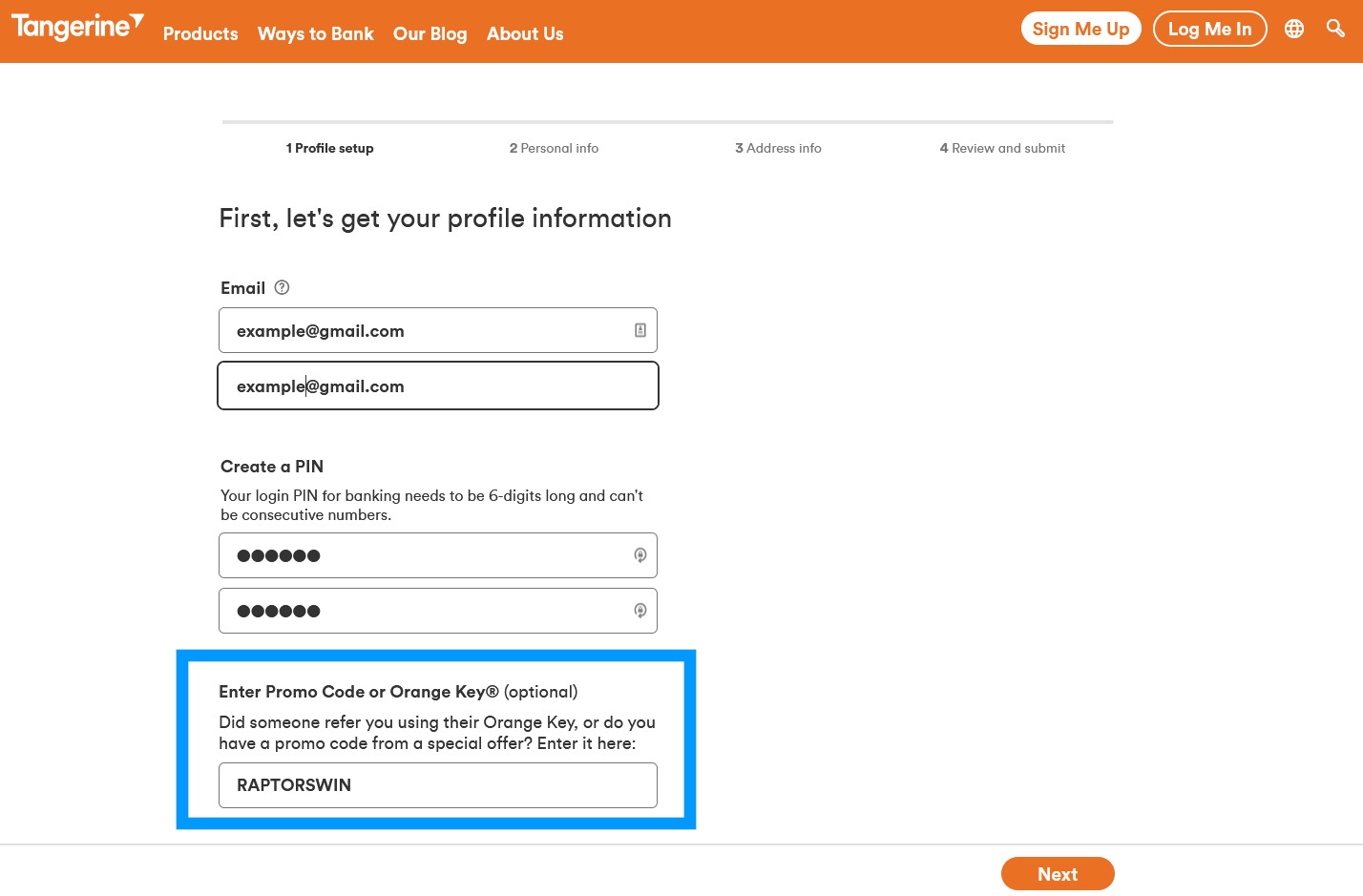The height and width of the screenshot is (896, 1363).
Task: Click the heading 'First, let's get your profile information'
Action: coord(445,219)
